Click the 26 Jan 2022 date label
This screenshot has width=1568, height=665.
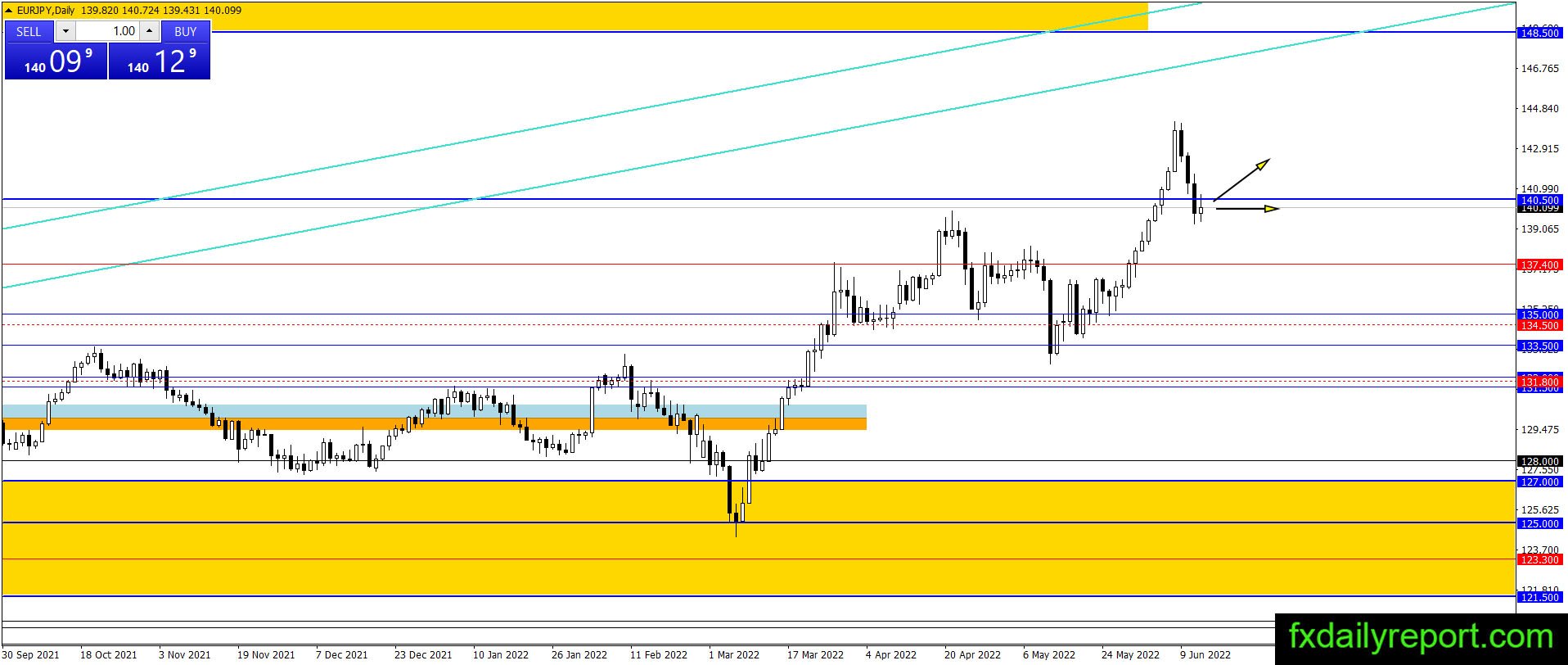[579, 654]
